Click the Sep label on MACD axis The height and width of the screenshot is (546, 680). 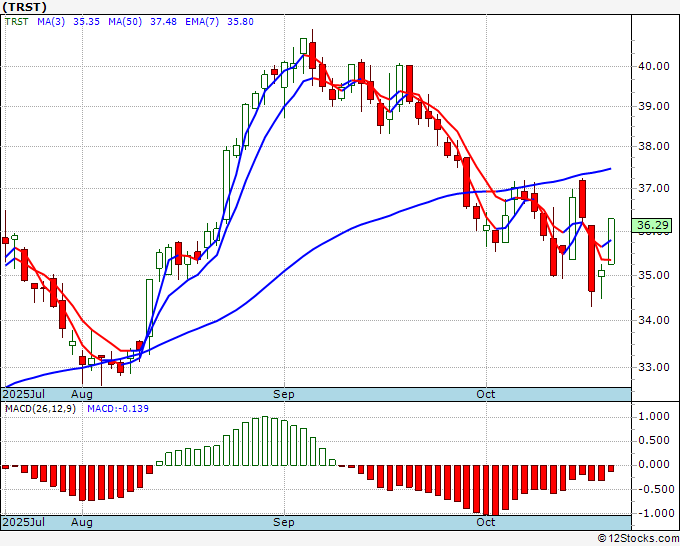point(284,522)
